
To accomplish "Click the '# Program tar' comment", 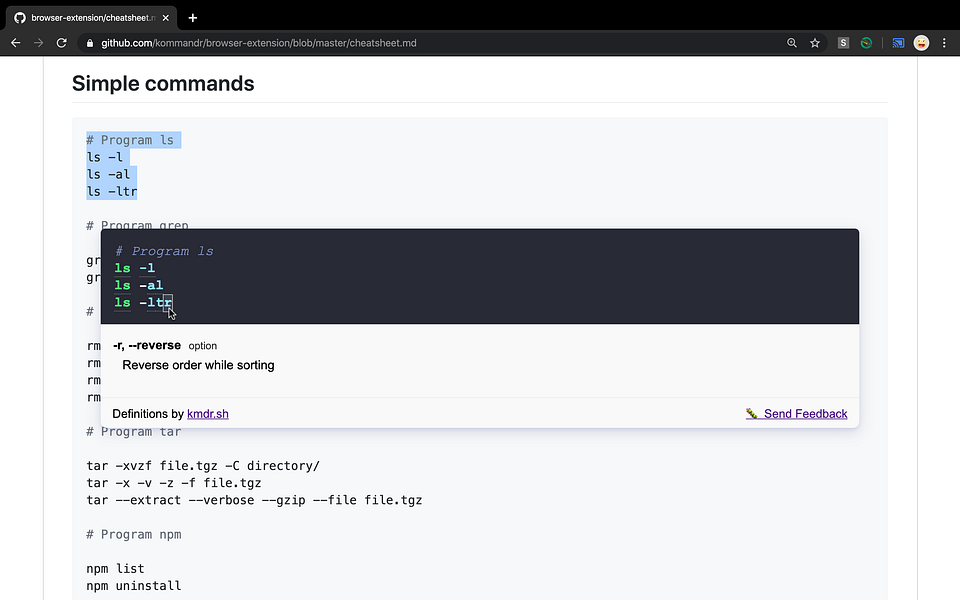I will (133, 432).
